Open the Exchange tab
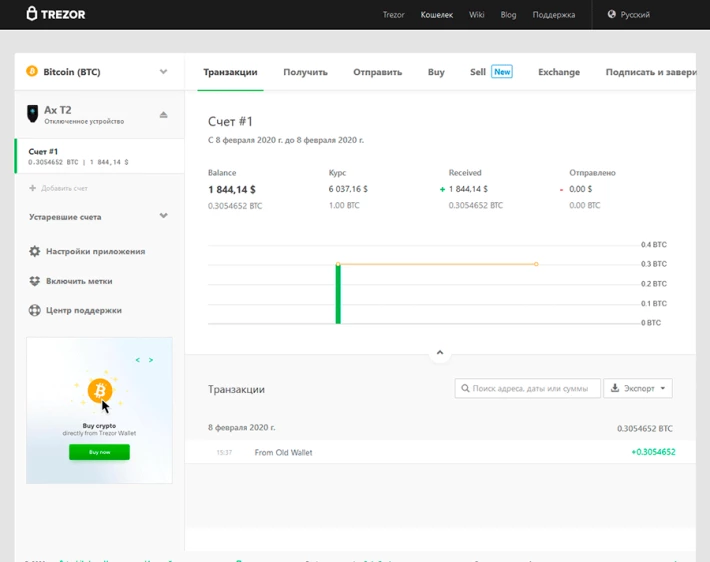 point(559,72)
